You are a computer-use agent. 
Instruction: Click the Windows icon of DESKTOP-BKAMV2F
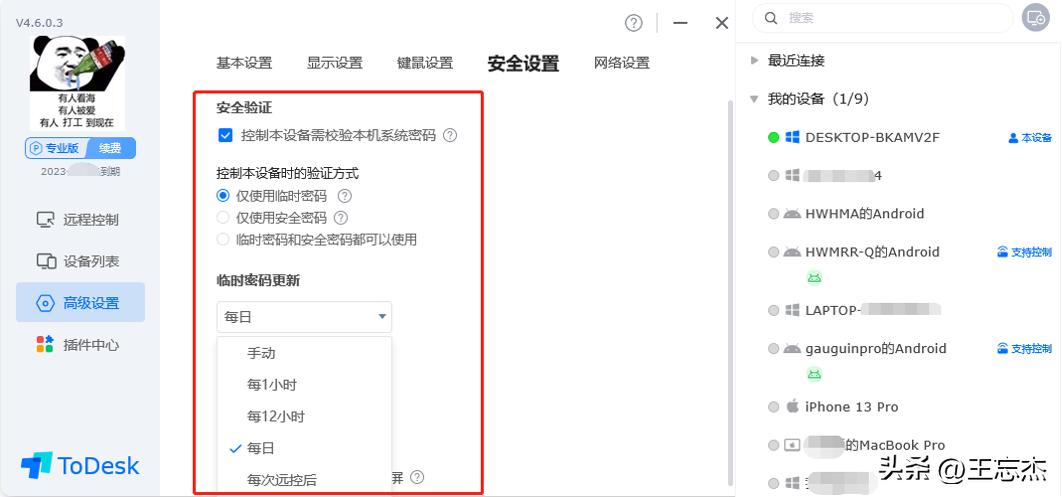tap(792, 137)
